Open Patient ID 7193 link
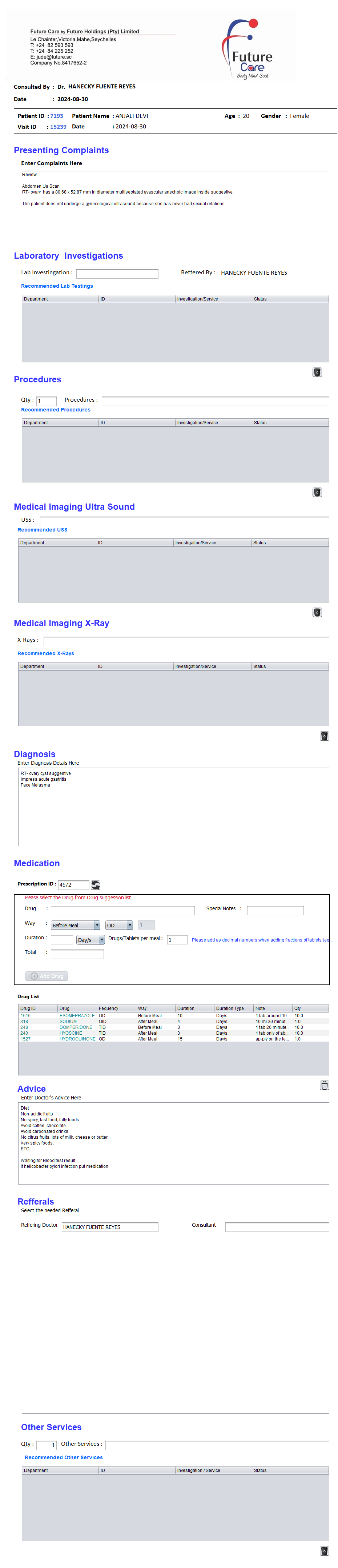Screen dimensions: 338x1568 (x=57, y=116)
